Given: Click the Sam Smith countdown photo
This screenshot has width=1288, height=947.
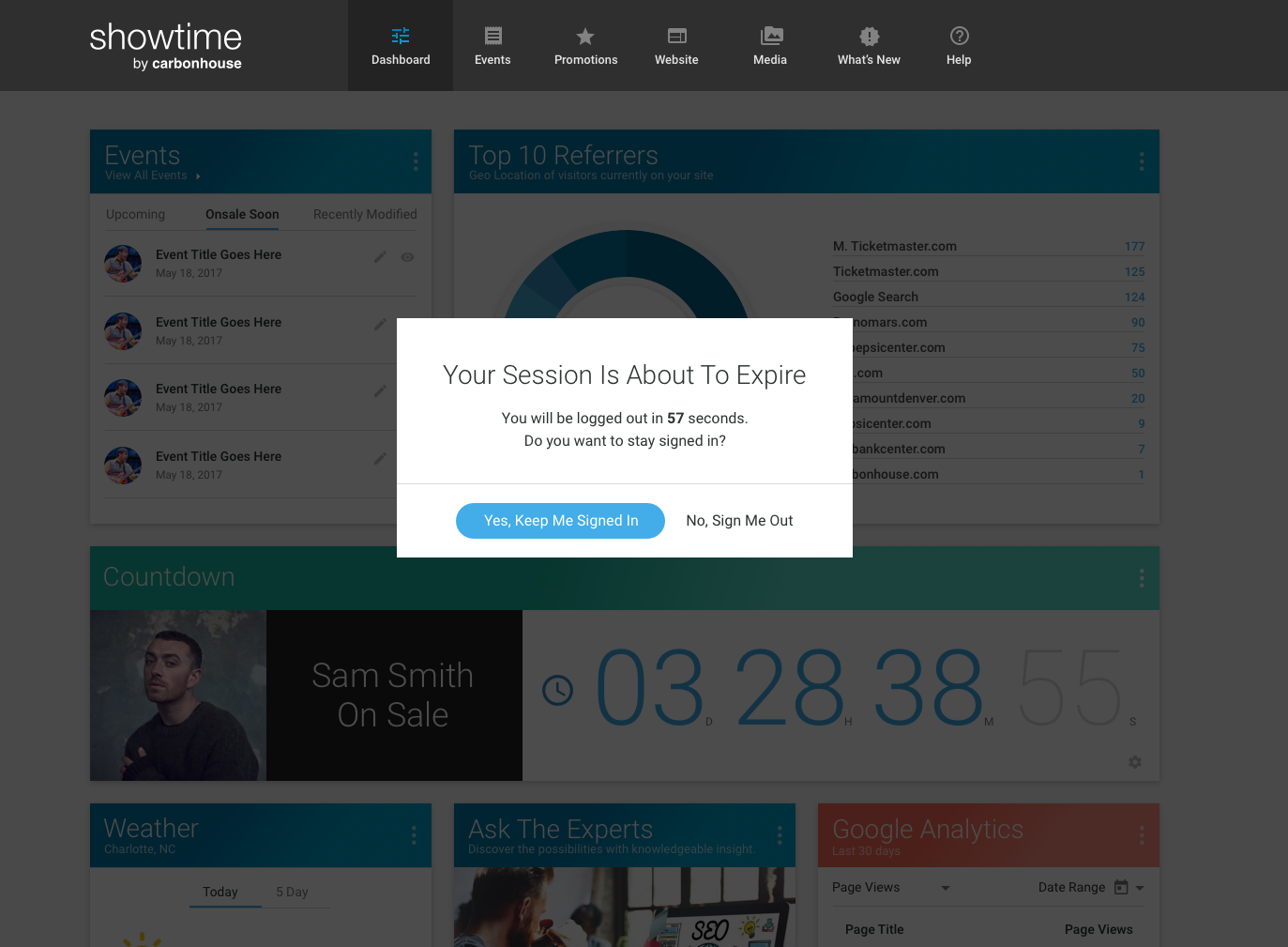Looking at the screenshot, I should click(178, 695).
